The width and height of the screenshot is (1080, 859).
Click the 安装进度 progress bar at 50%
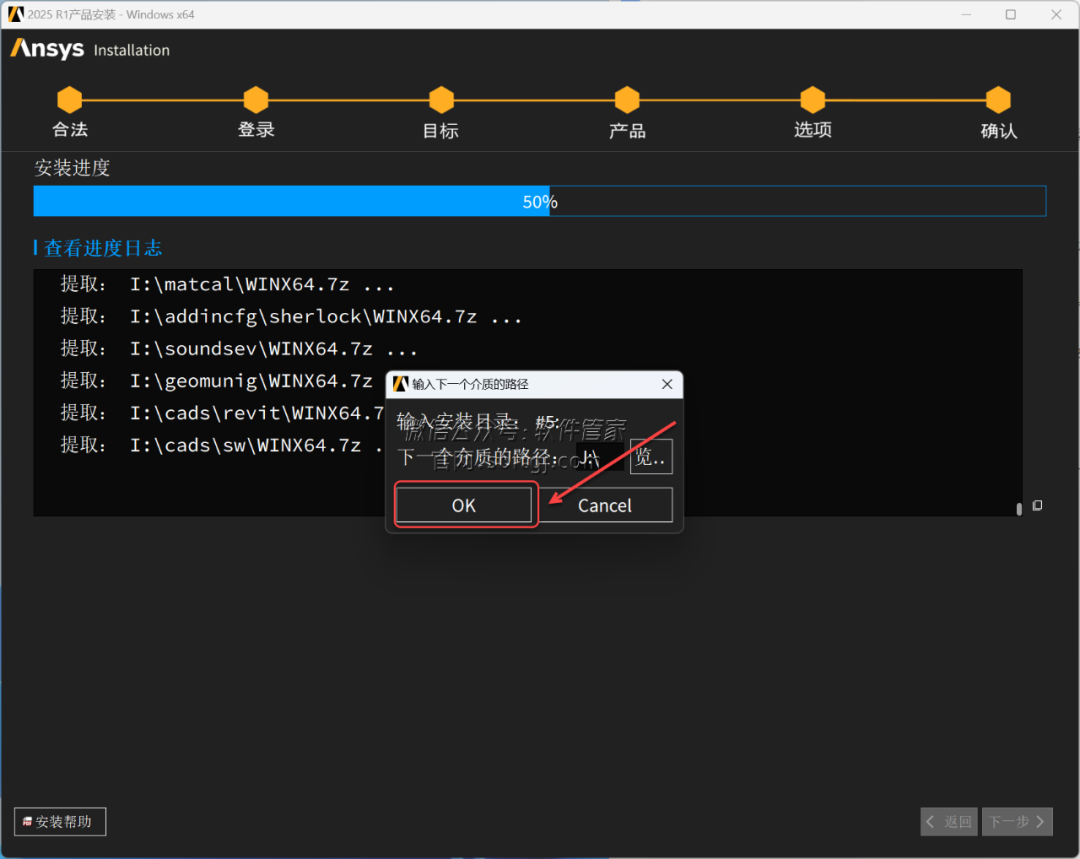540,201
